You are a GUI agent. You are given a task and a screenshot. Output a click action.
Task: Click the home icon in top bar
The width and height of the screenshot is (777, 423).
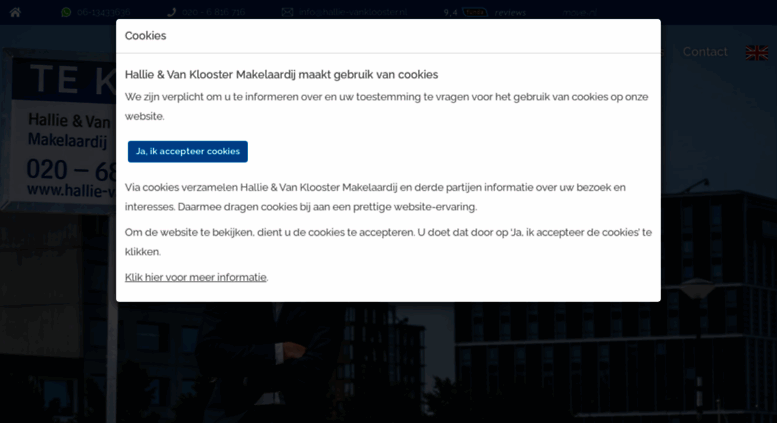15,12
